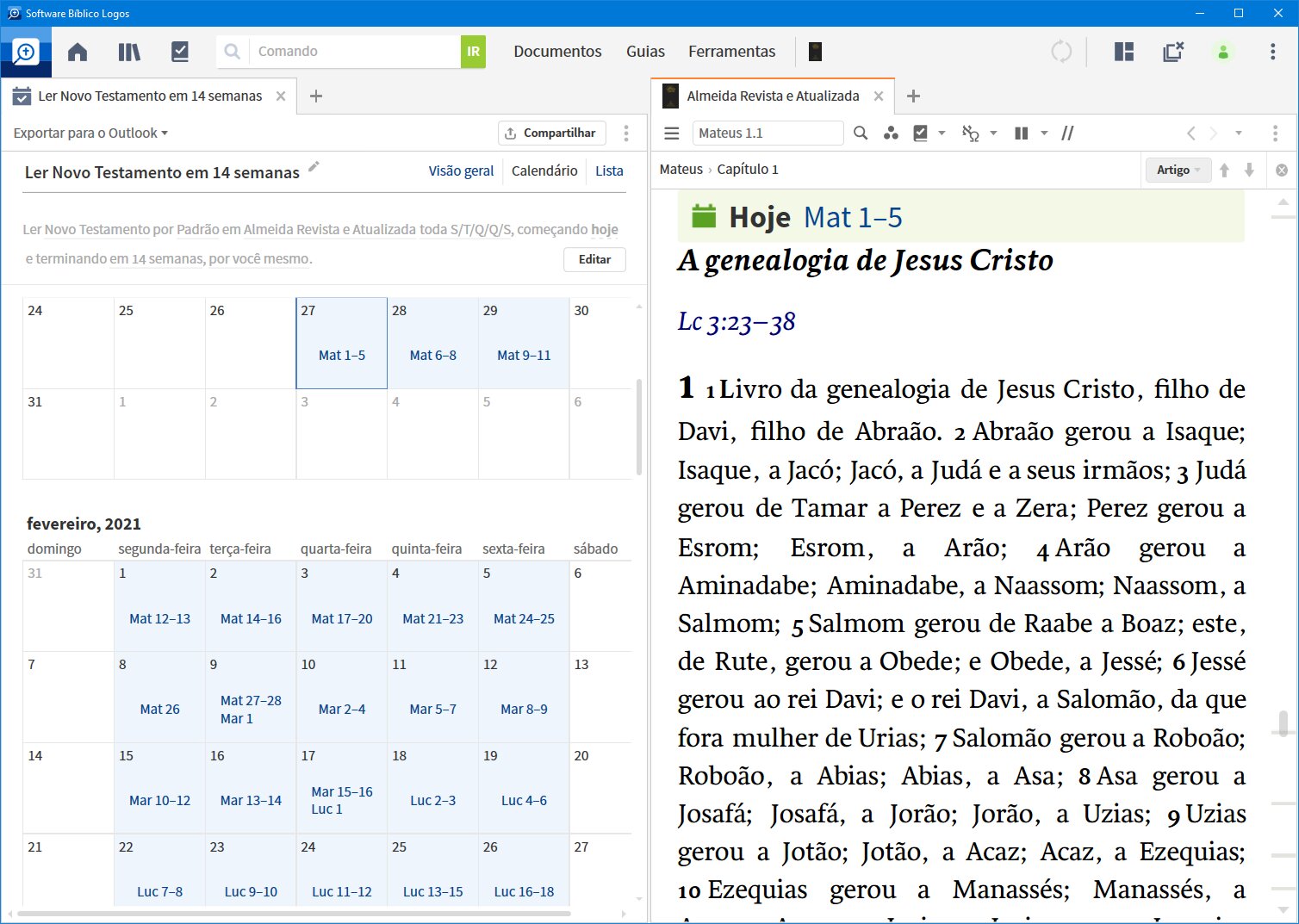Viewport: 1299px width, 924px height.
Task: Go to the Home dashboard icon
Action: 78,52
